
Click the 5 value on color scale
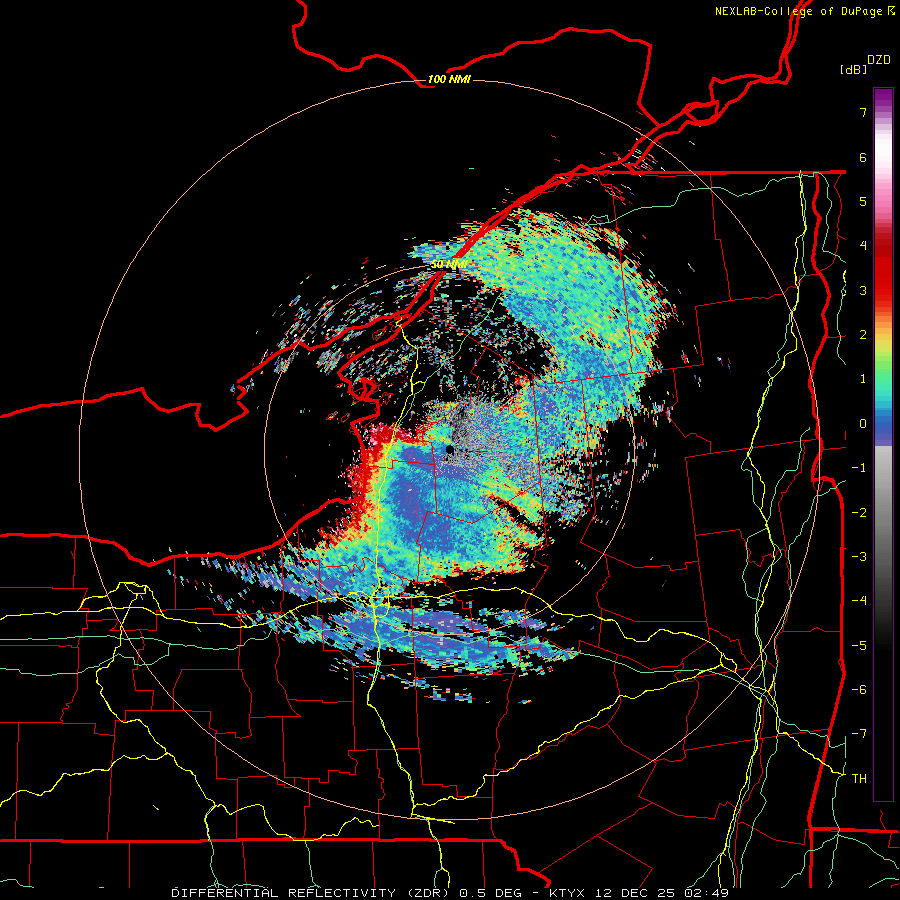(863, 201)
